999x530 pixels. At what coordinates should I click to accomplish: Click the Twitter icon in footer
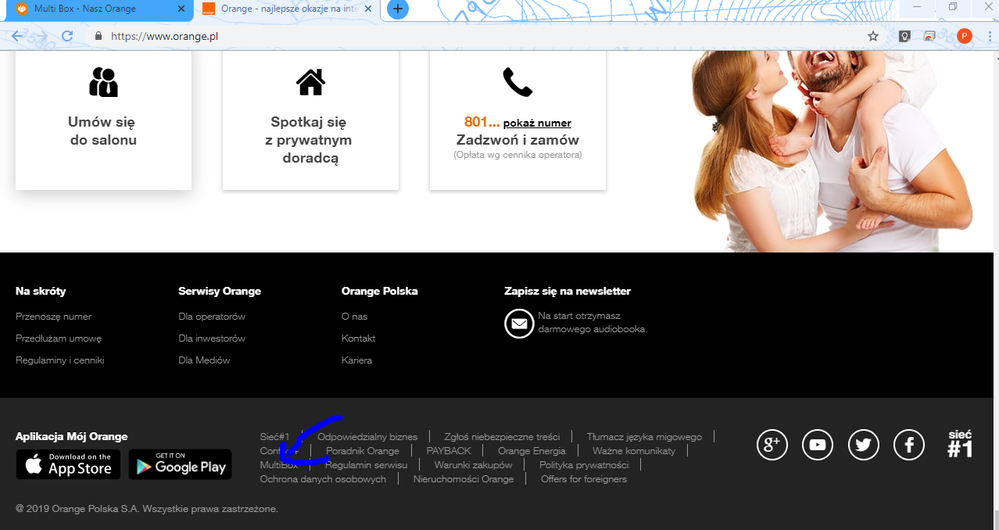(x=863, y=445)
